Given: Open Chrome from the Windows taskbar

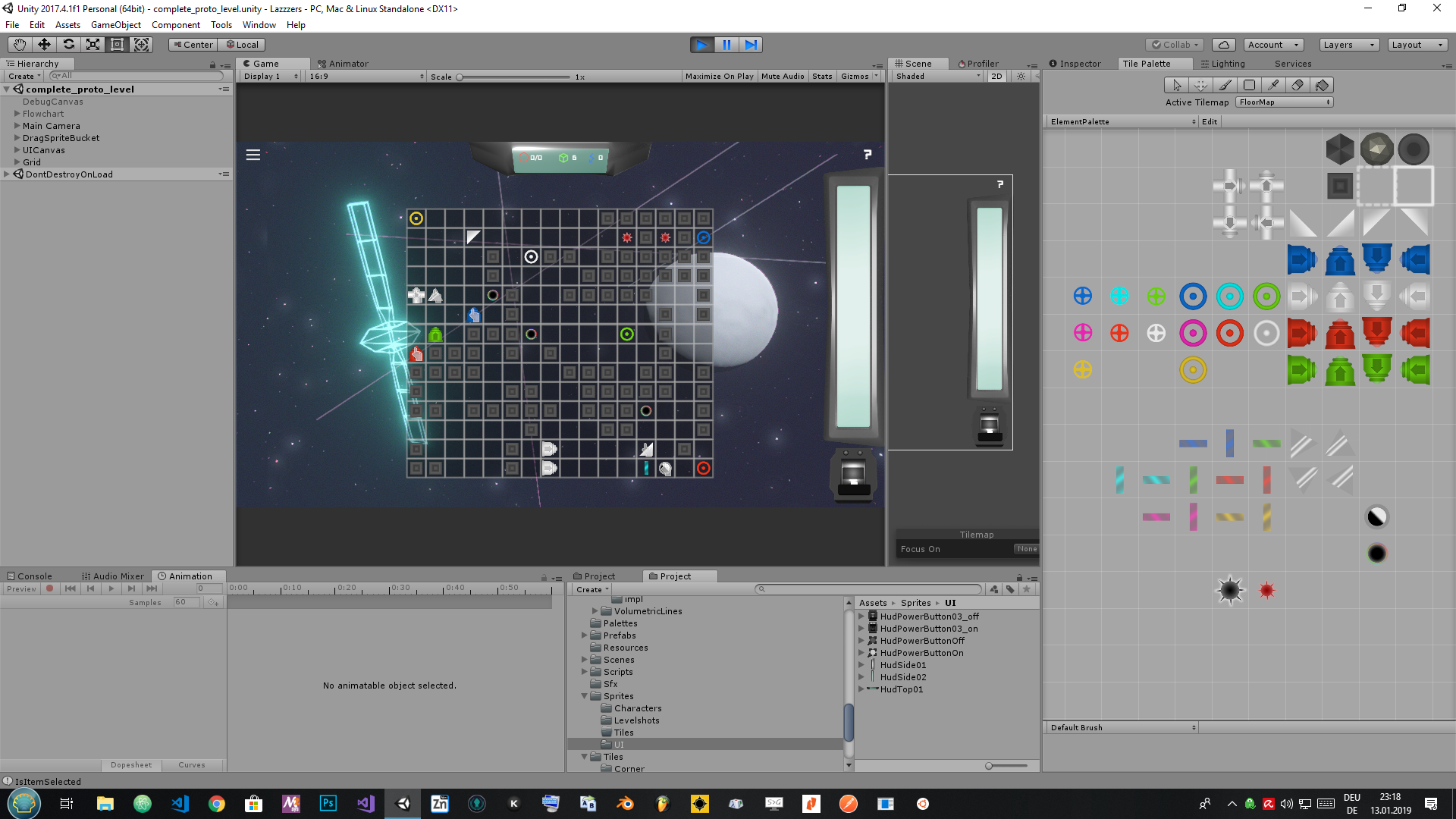Looking at the screenshot, I should pyautogui.click(x=217, y=804).
